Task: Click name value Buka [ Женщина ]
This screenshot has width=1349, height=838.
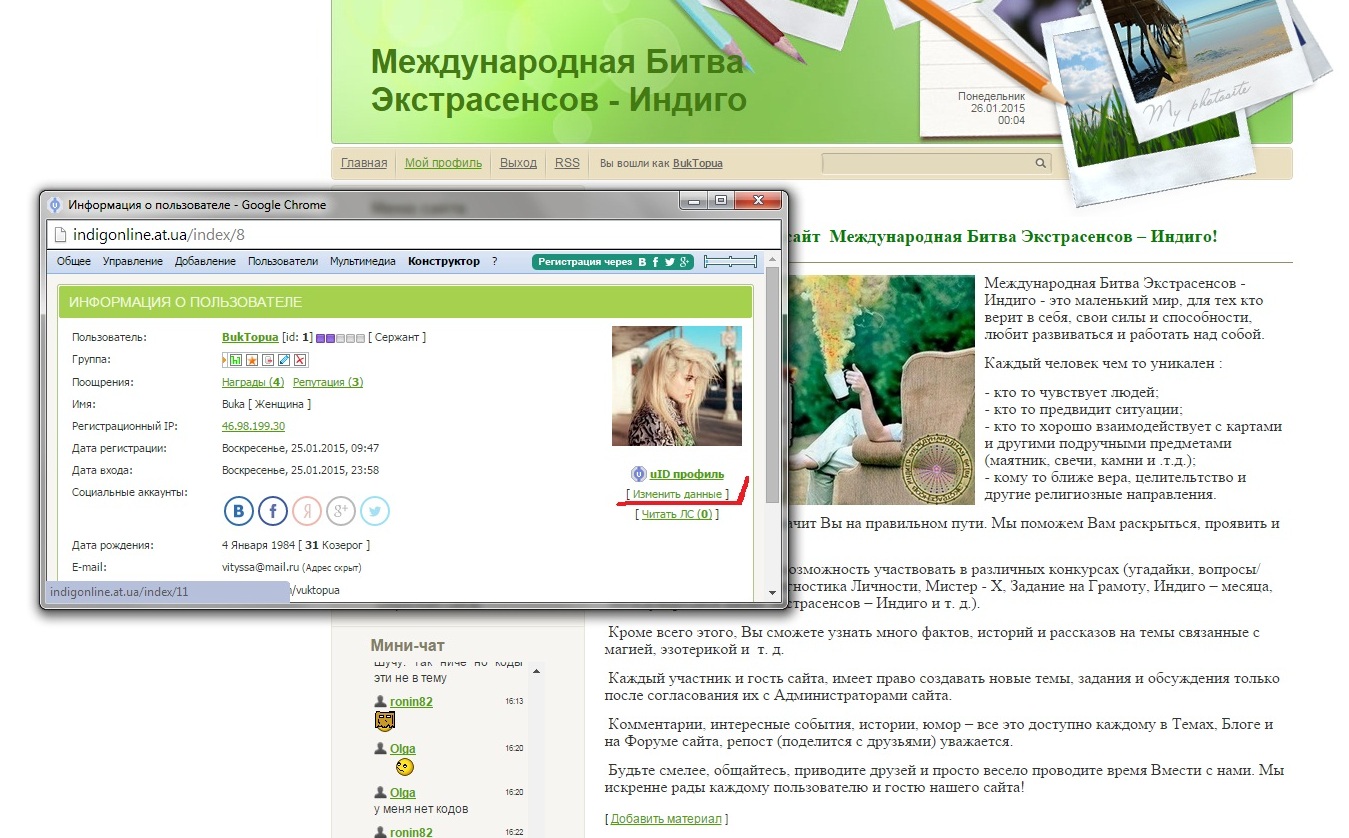Action: [x=266, y=404]
